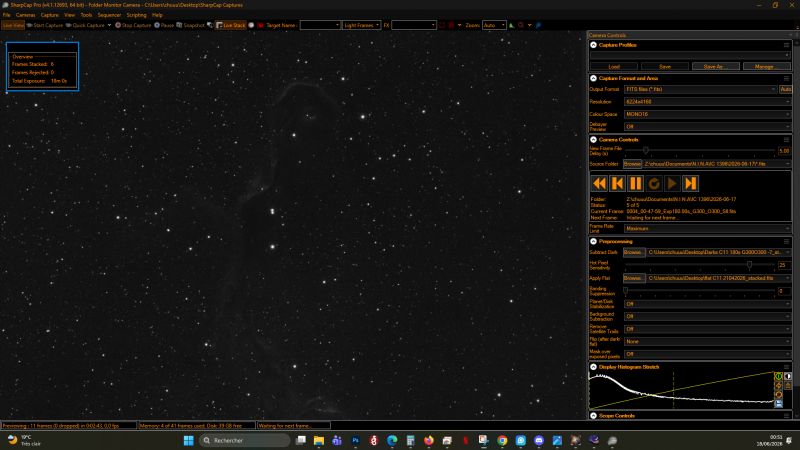Click Browse next to Subtract Dark
Screen dimensions: 800x450
click(634, 252)
